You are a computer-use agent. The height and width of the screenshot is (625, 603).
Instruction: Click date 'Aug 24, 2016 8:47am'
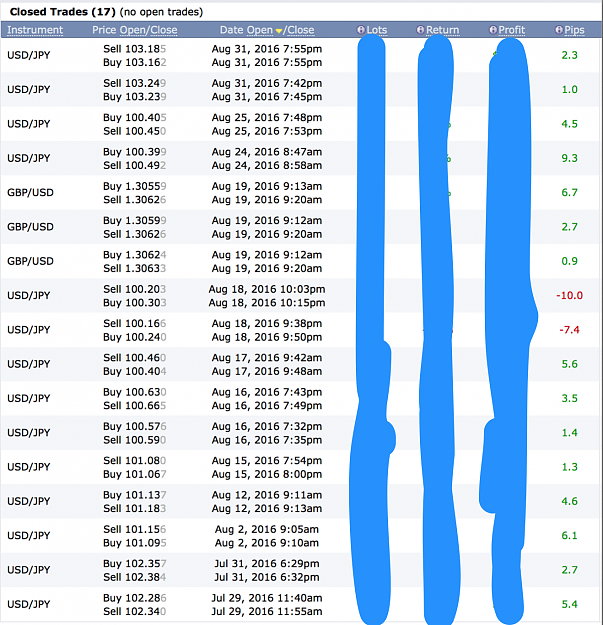coord(267,151)
